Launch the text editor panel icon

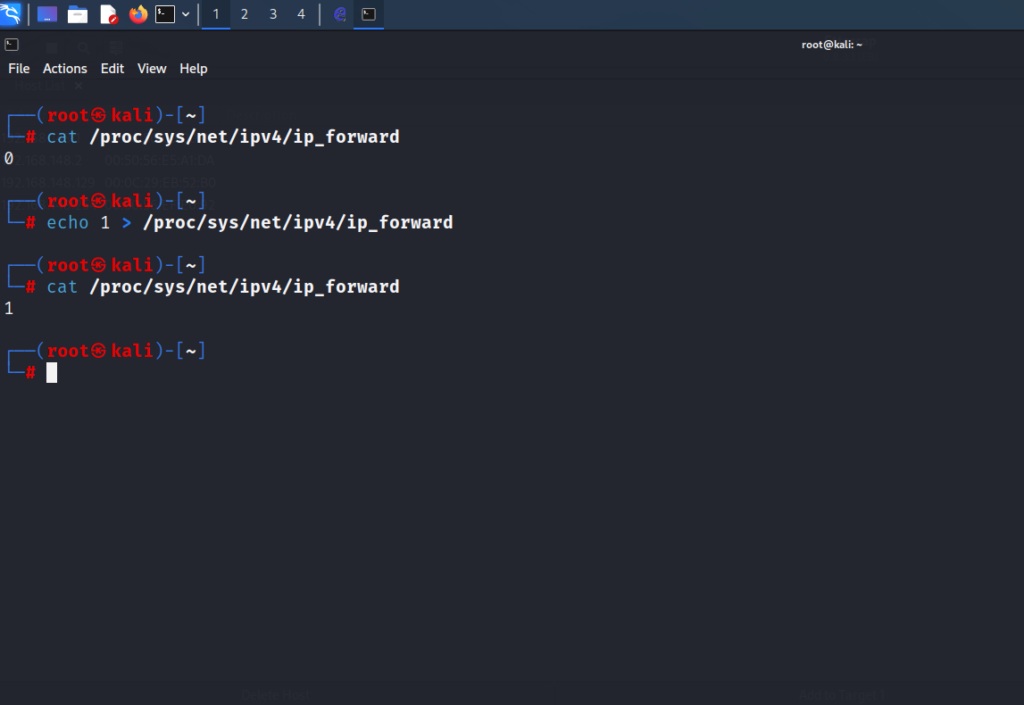point(108,14)
